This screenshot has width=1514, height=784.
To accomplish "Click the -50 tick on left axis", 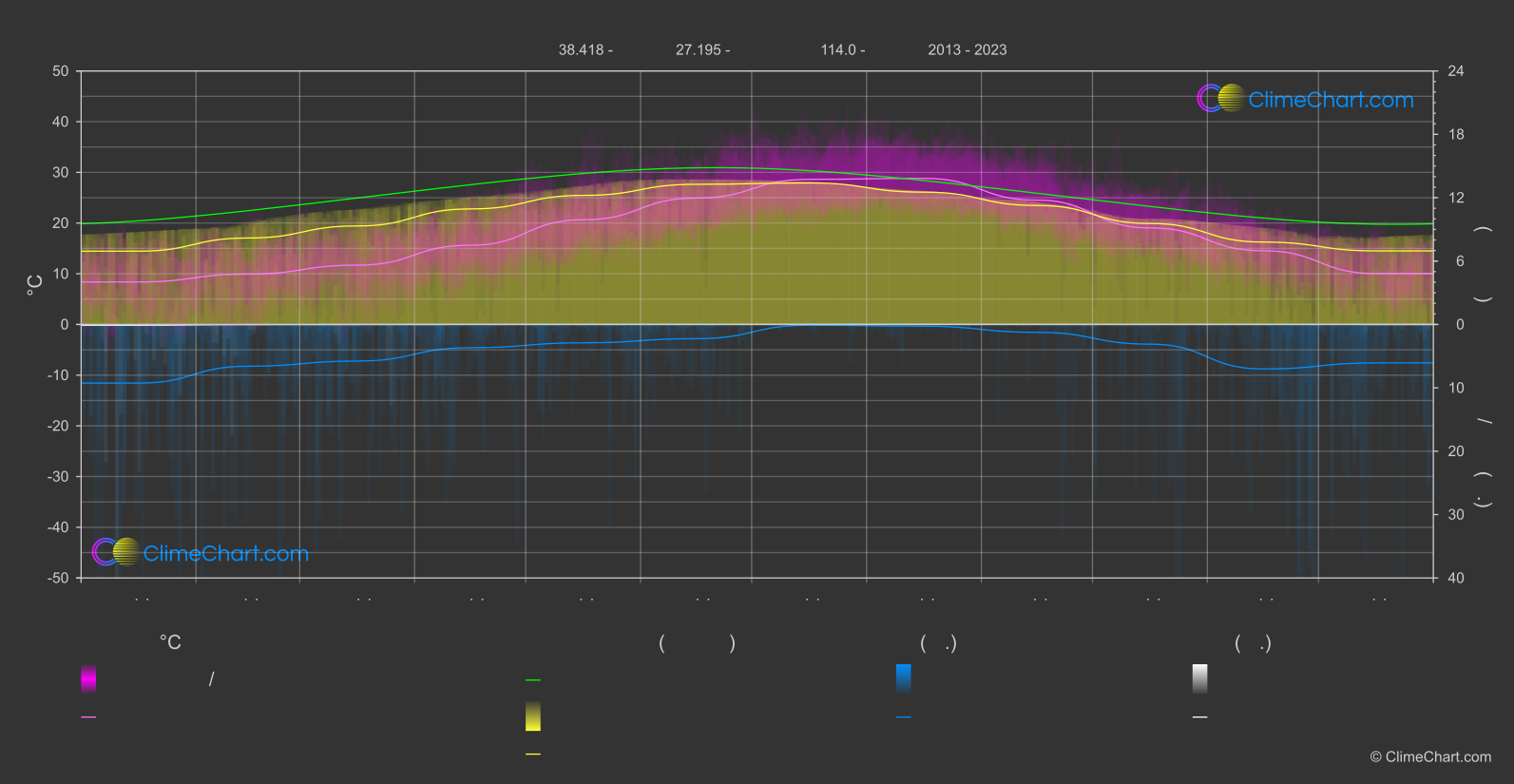I will (x=58, y=578).
